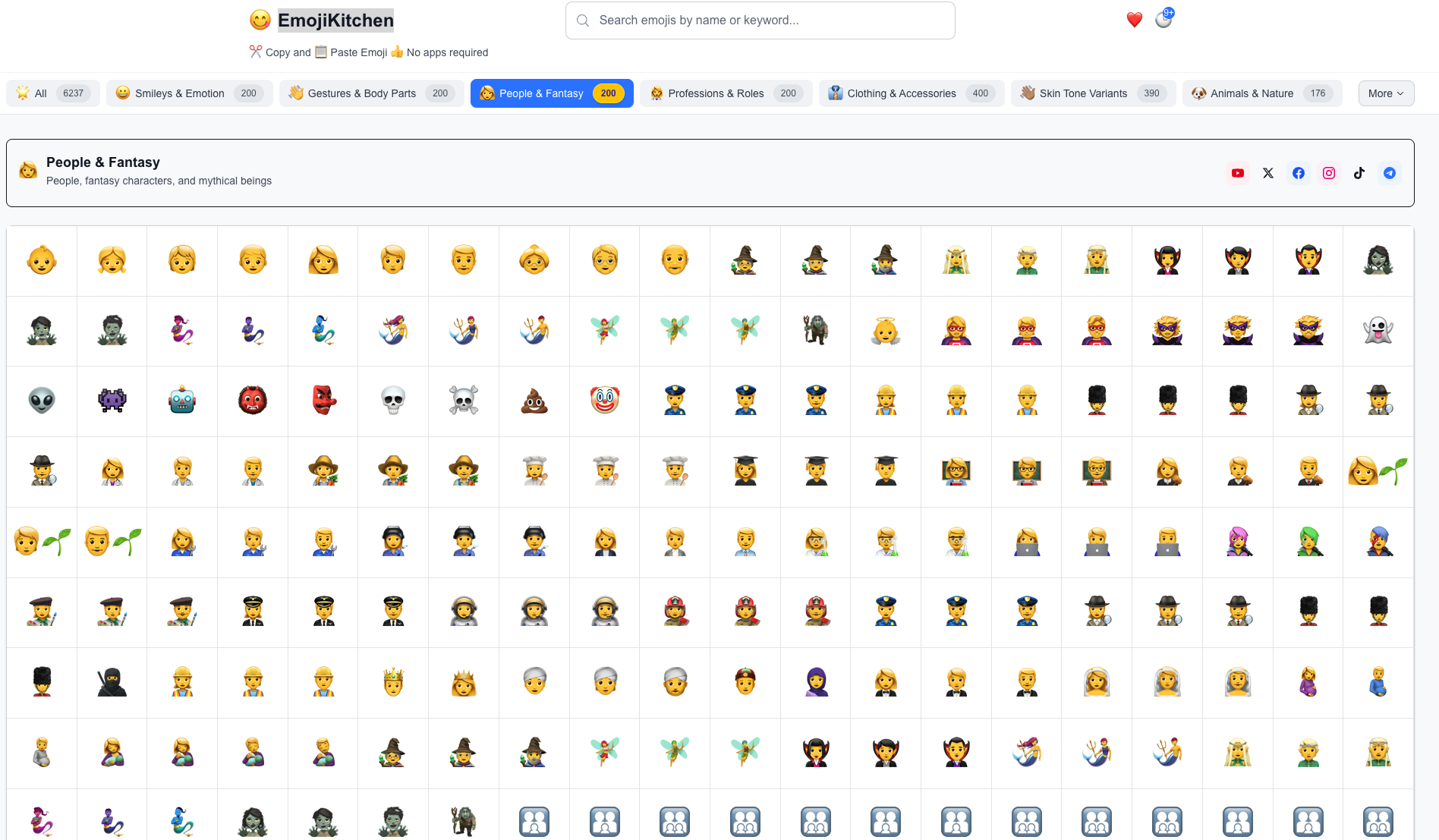Click the People & Fantasy heading text
The height and width of the screenshot is (840, 1439).
pyautogui.click(x=103, y=162)
